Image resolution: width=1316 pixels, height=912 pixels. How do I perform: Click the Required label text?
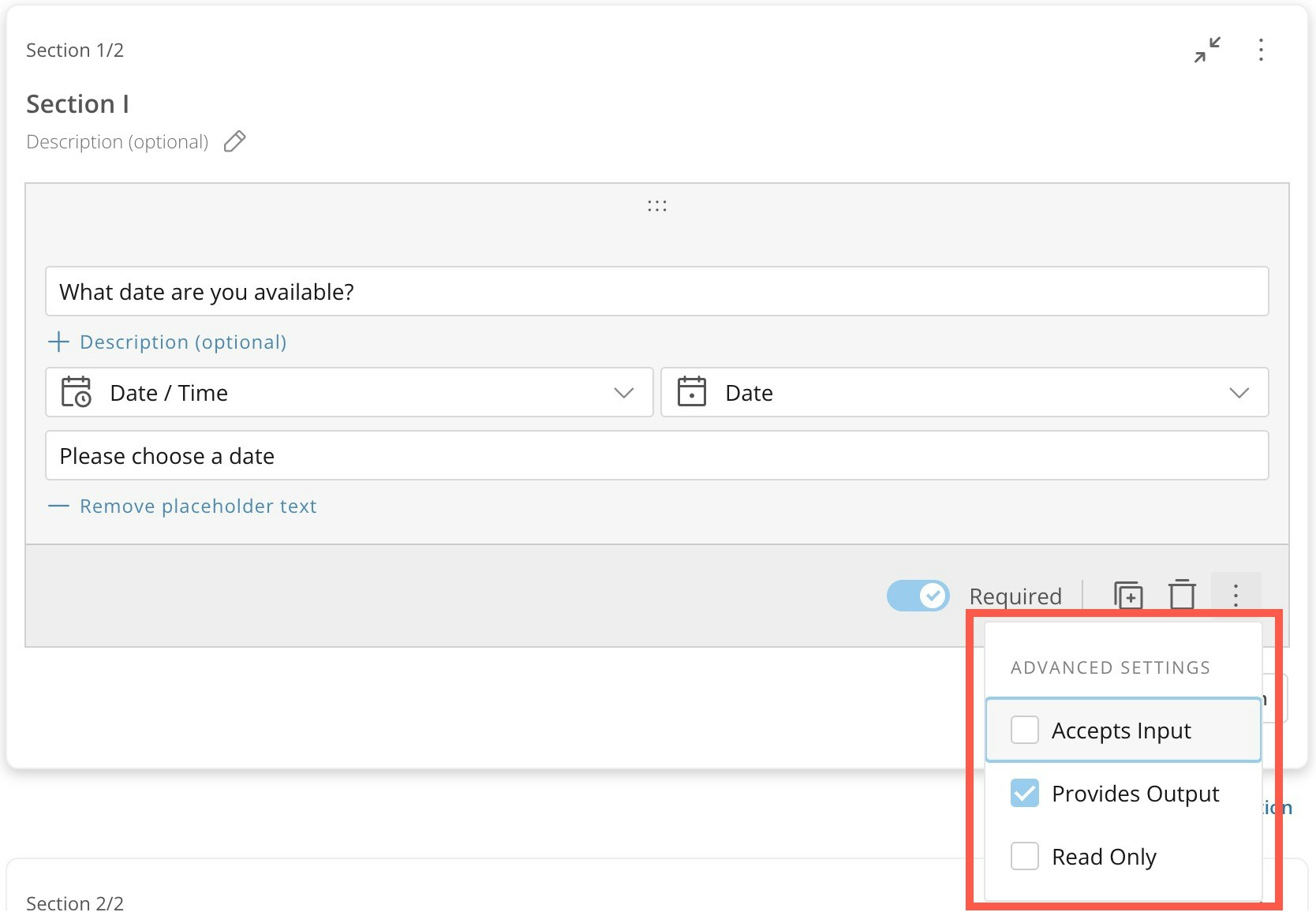(x=1015, y=596)
